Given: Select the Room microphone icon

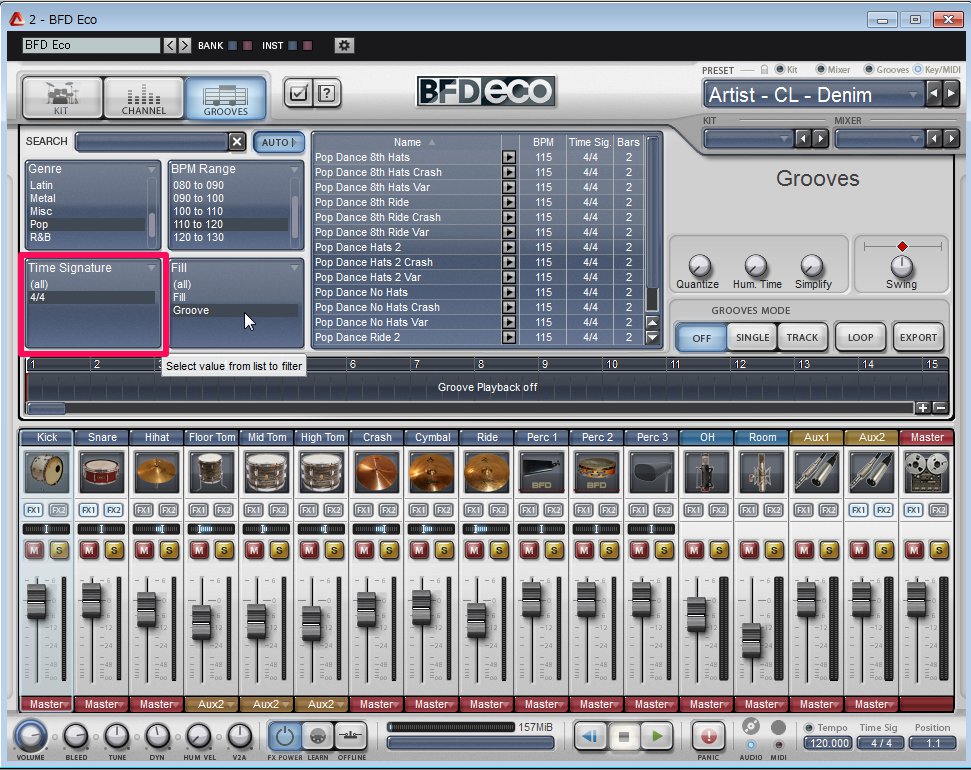Looking at the screenshot, I should (762, 471).
